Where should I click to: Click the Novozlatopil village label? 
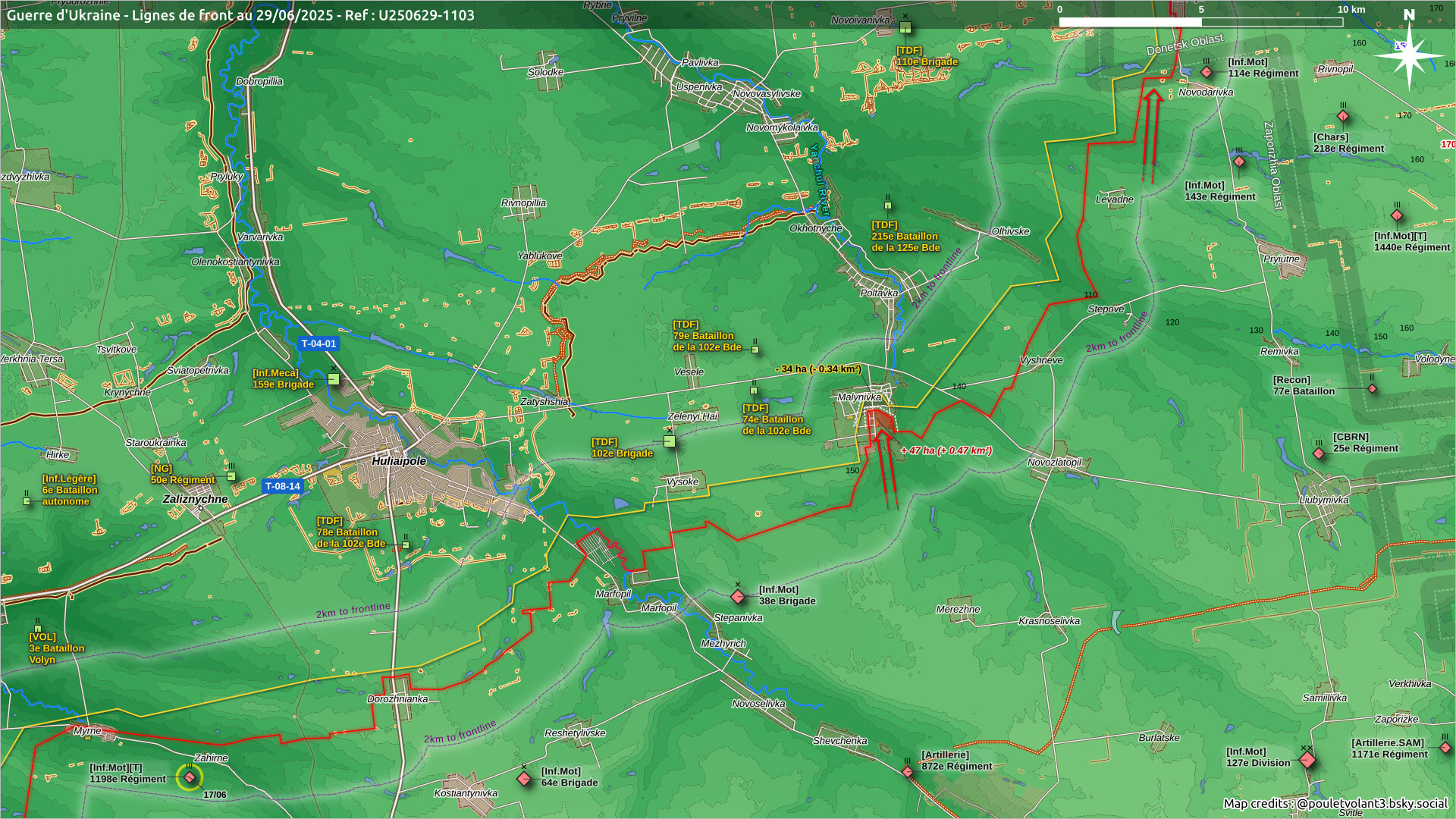point(1054,462)
